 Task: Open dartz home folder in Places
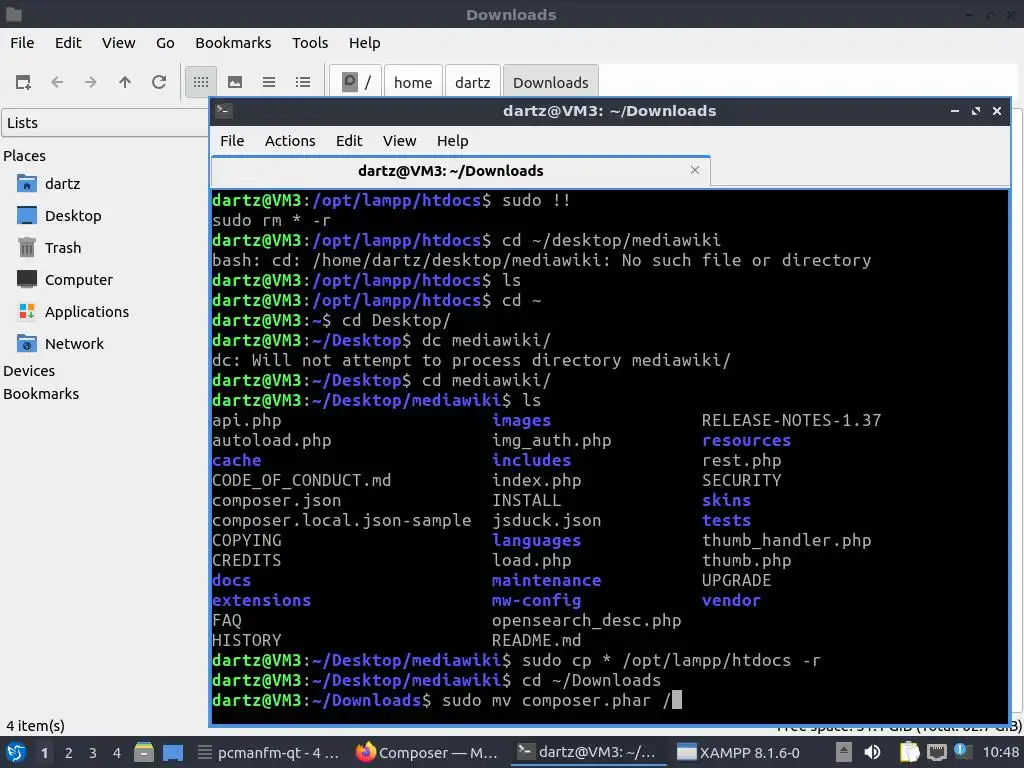point(62,184)
